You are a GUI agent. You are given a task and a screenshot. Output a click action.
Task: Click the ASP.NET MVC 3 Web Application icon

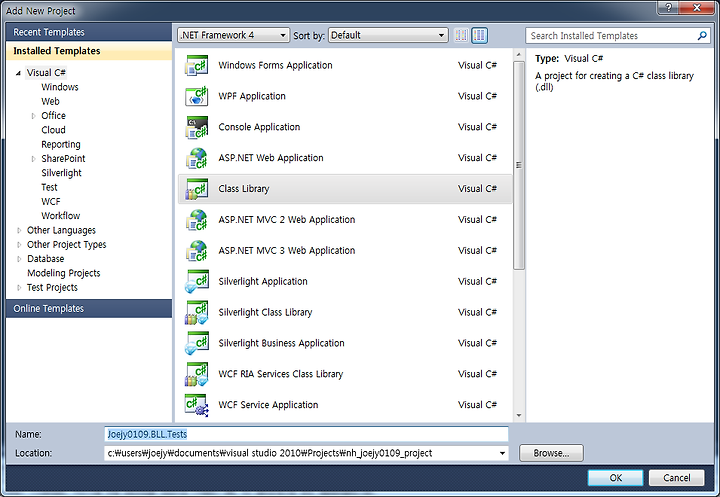pyautogui.click(x=197, y=251)
